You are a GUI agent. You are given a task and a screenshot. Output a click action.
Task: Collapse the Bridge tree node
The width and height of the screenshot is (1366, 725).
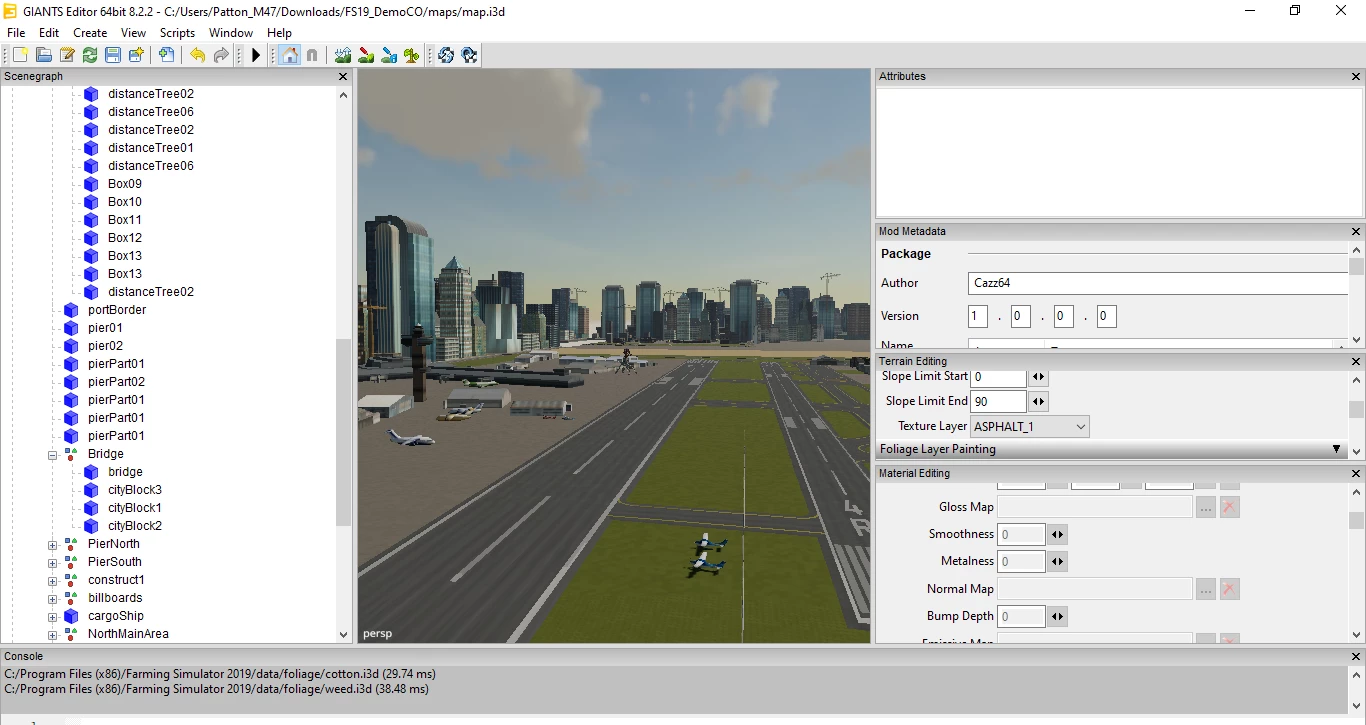pos(52,454)
